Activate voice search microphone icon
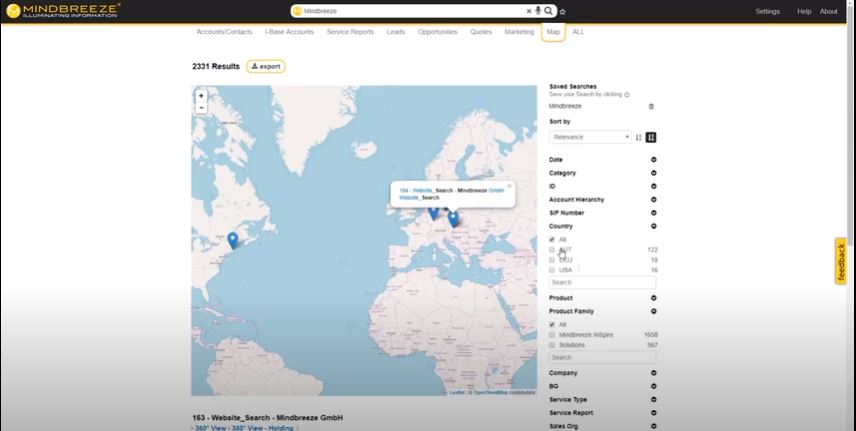 [538, 11]
